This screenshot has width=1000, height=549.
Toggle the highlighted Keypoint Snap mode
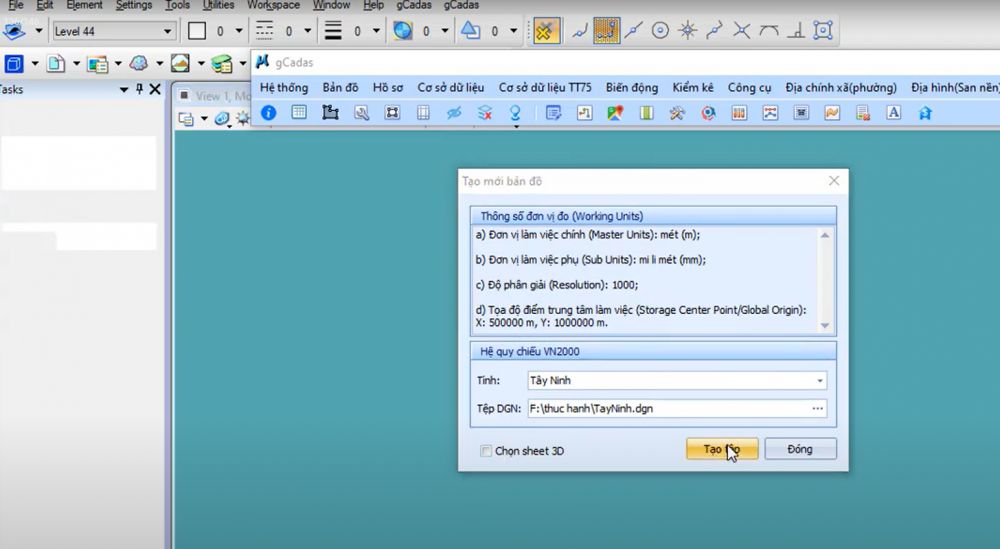[607, 30]
